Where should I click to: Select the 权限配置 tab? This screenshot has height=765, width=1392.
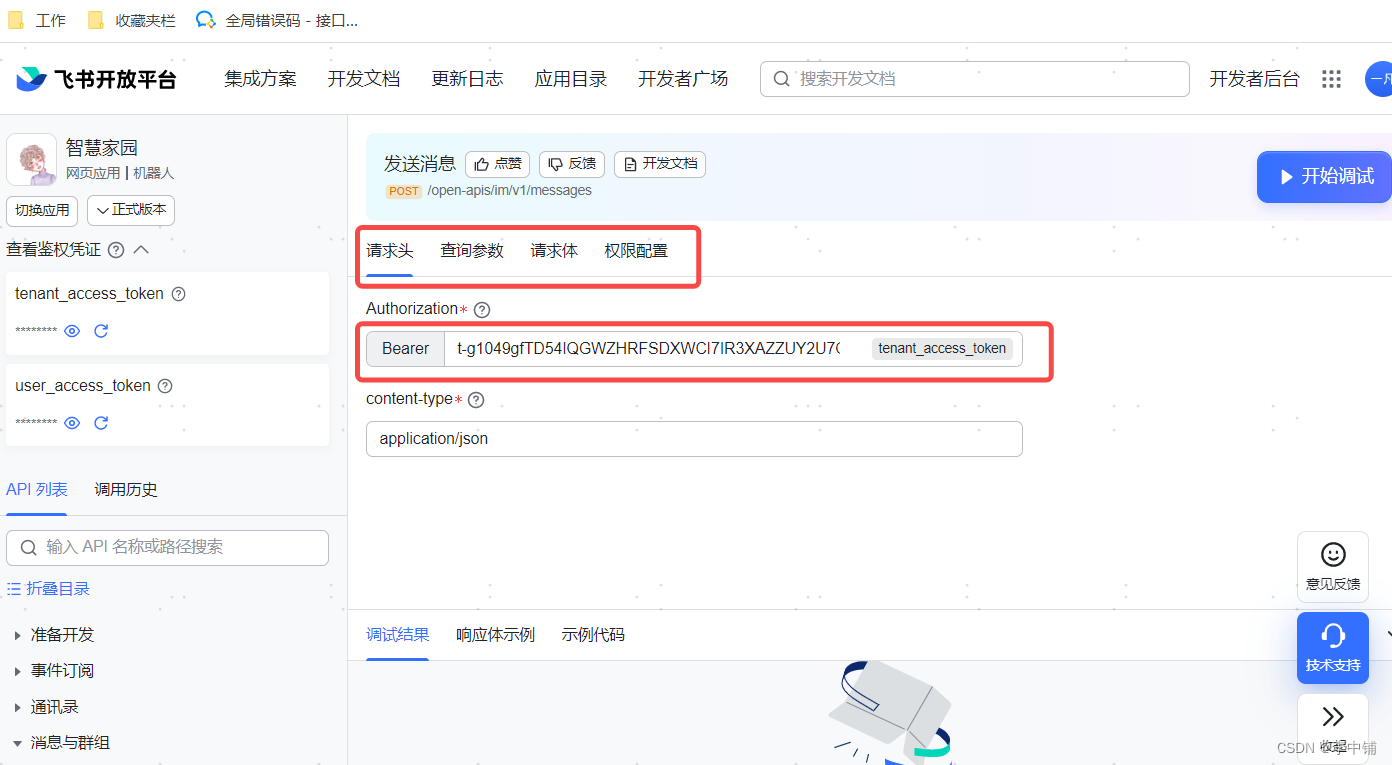[x=636, y=251]
